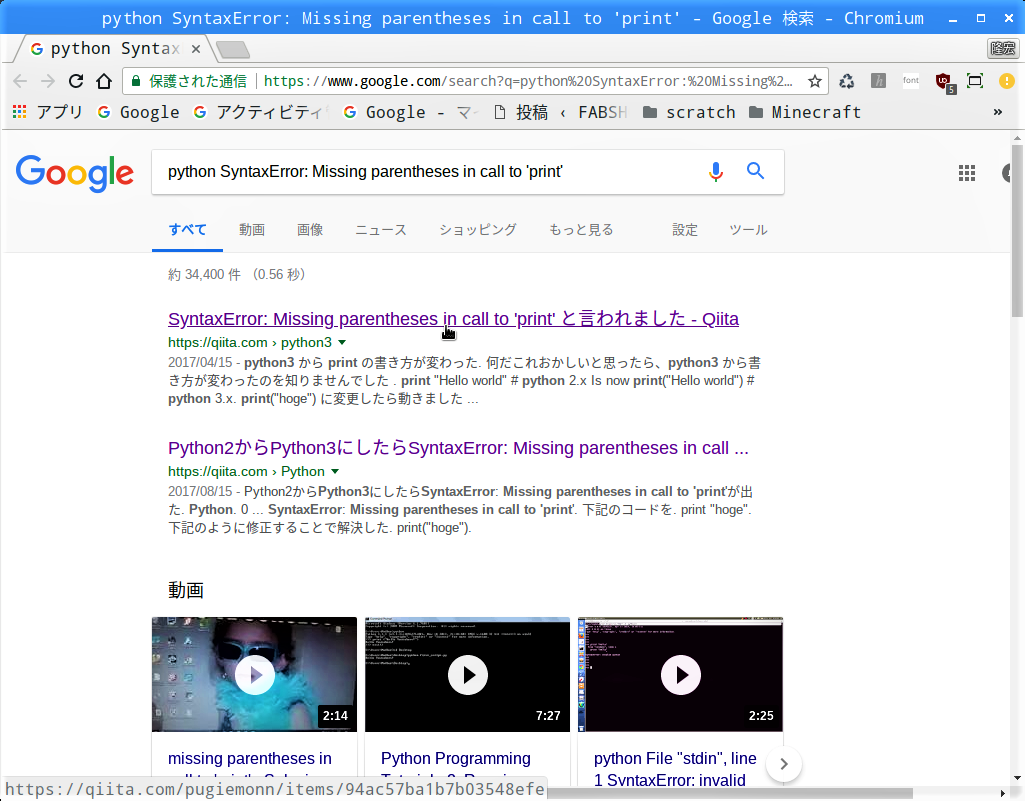Open the font extension icon
The image size is (1025, 801).
(911, 80)
